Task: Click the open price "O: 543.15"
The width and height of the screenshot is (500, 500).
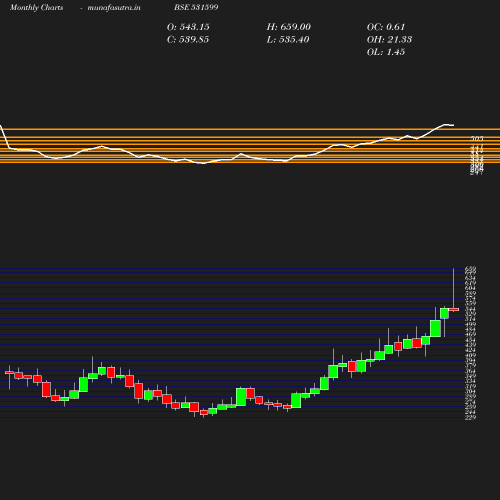Action: (x=188, y=27)
